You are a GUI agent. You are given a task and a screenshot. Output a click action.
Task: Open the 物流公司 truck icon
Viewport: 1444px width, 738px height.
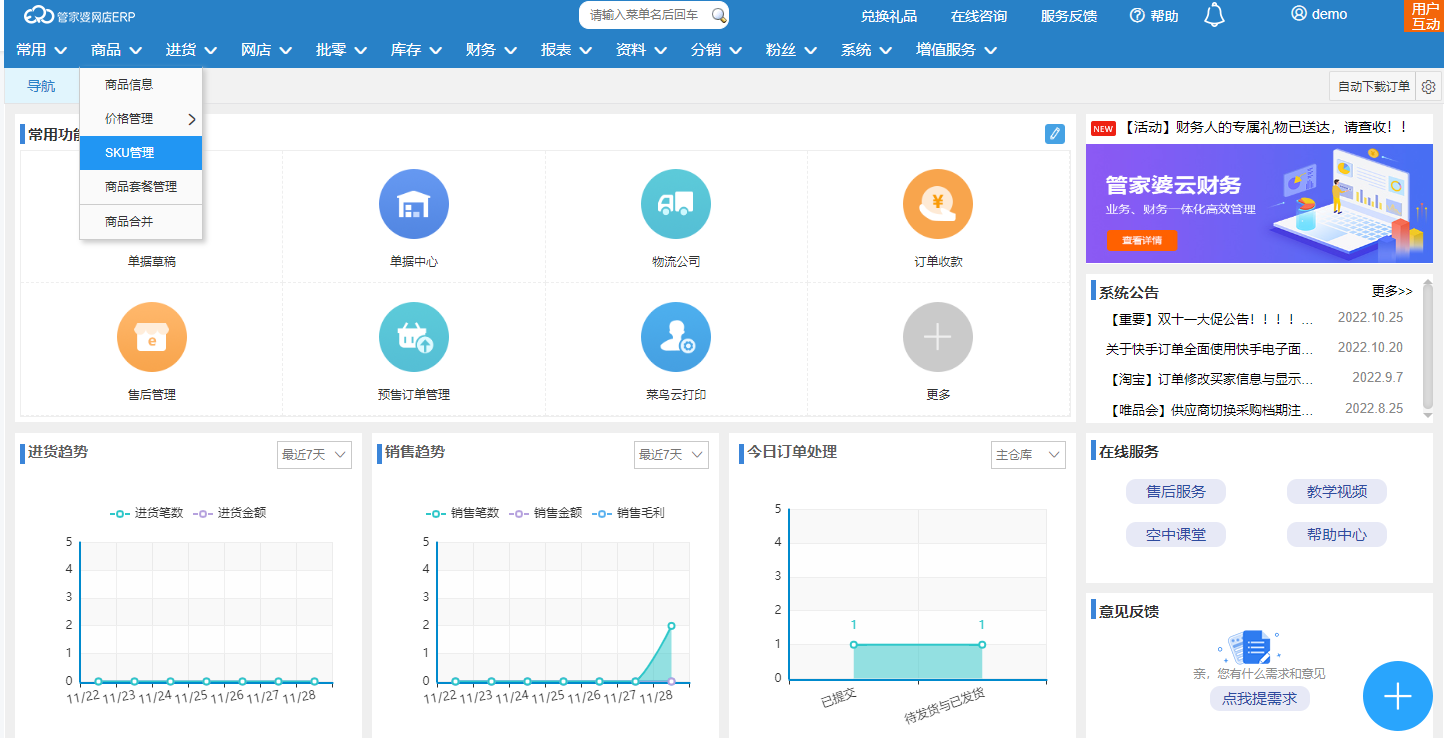click(x=675, y=205)
